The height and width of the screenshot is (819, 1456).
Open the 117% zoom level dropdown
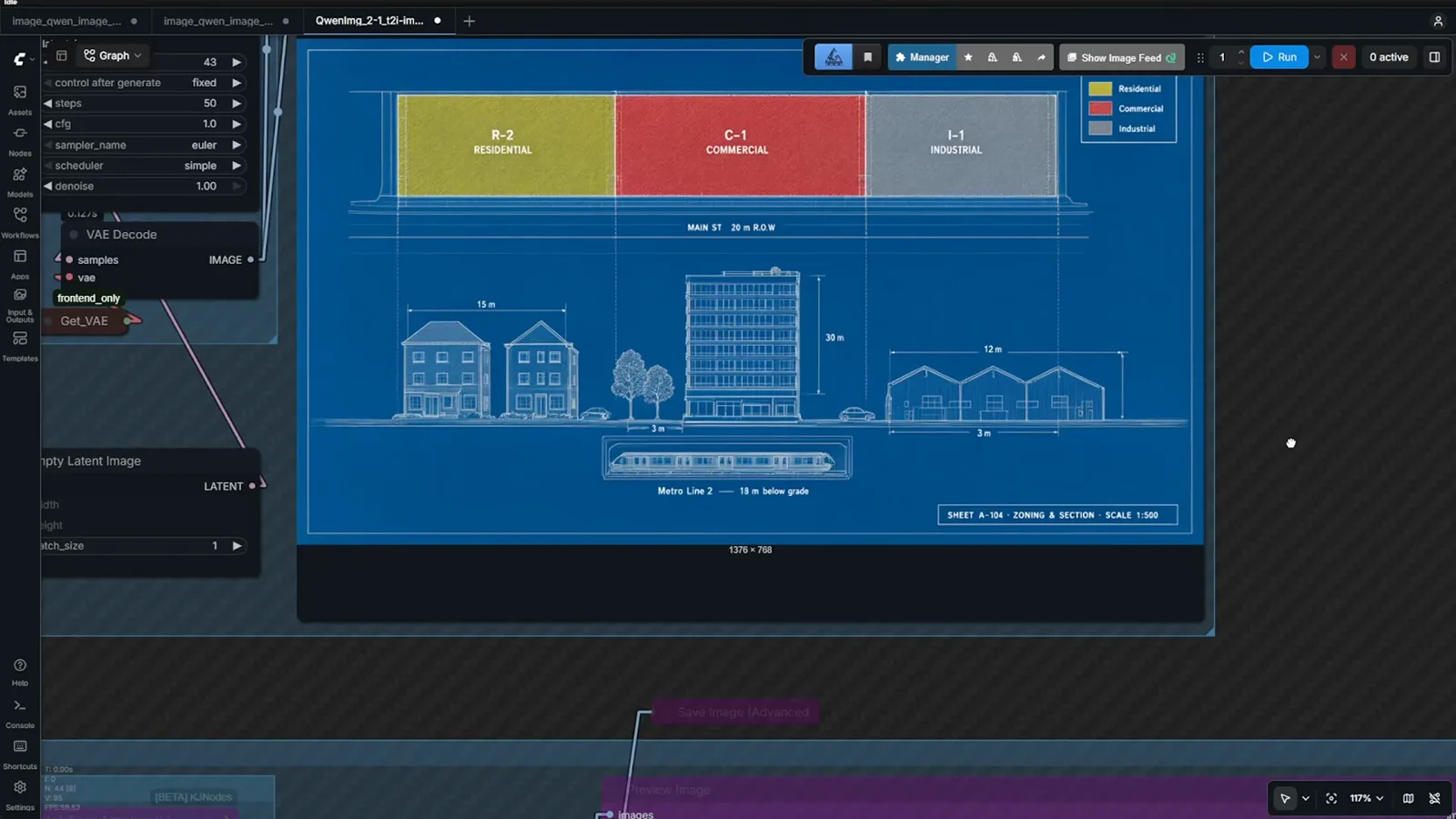pos(1366,798)
